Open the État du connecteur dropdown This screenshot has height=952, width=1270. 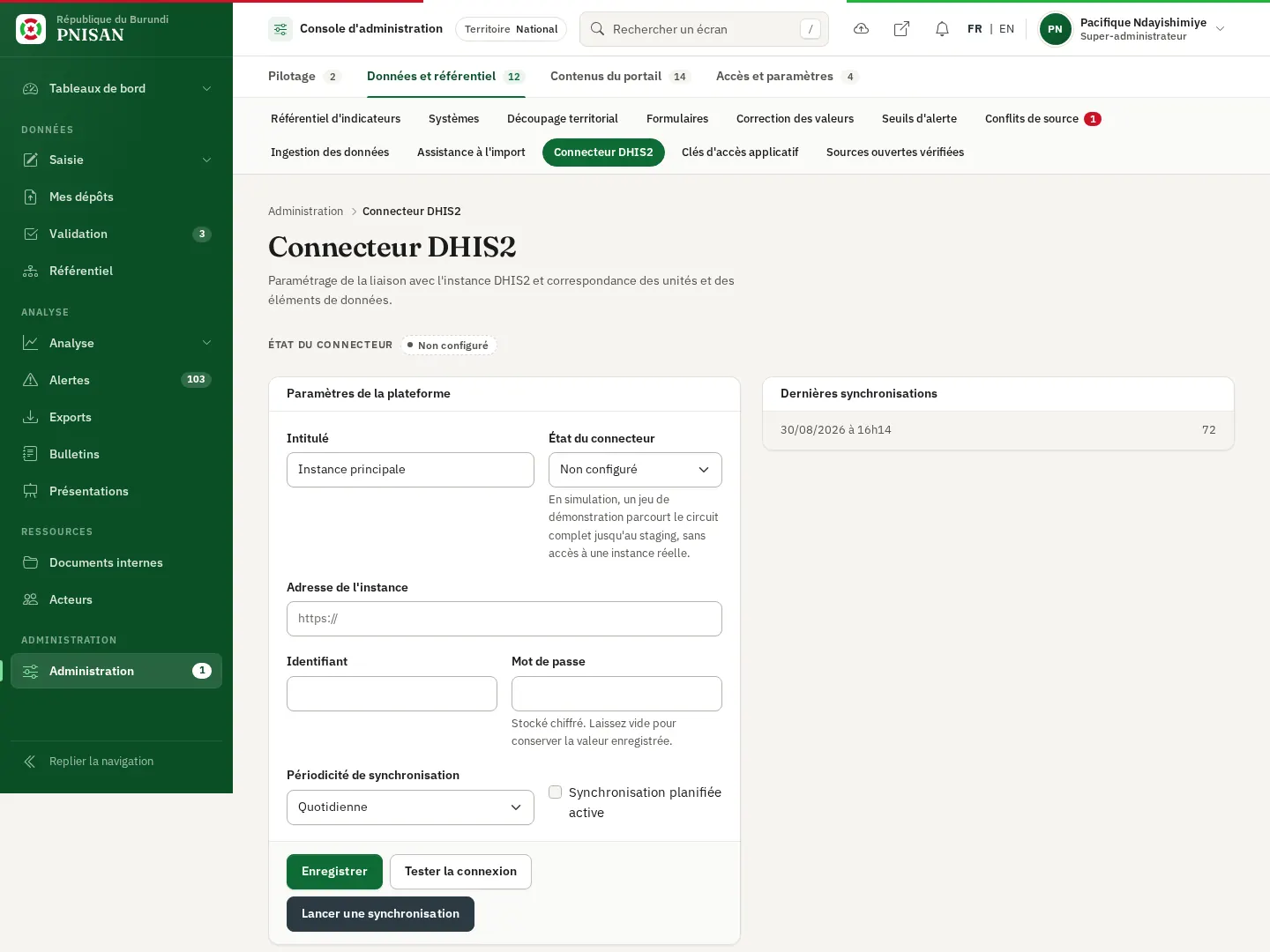[635, 470]
